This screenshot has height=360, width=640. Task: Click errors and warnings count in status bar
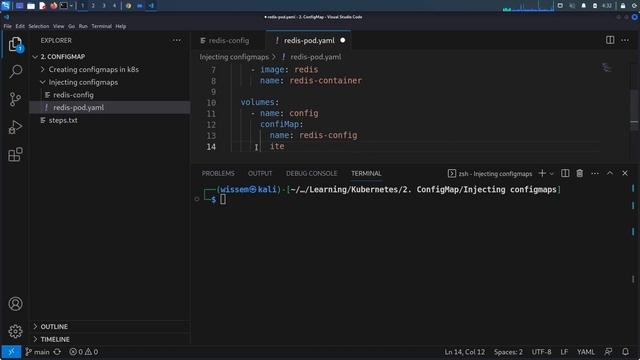84,352
